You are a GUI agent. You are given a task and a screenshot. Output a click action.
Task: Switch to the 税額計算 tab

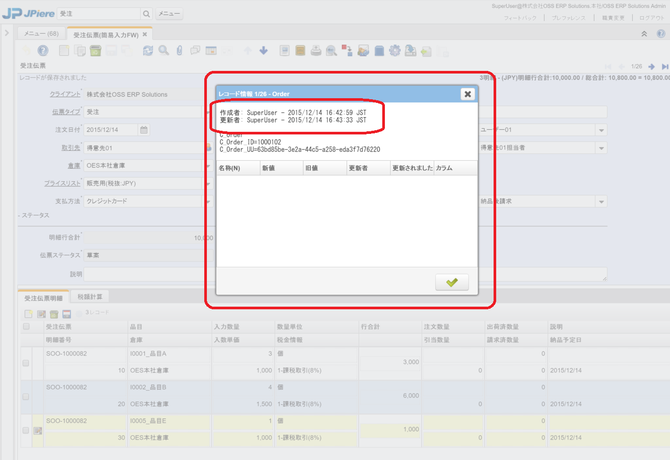pos(90,296)
